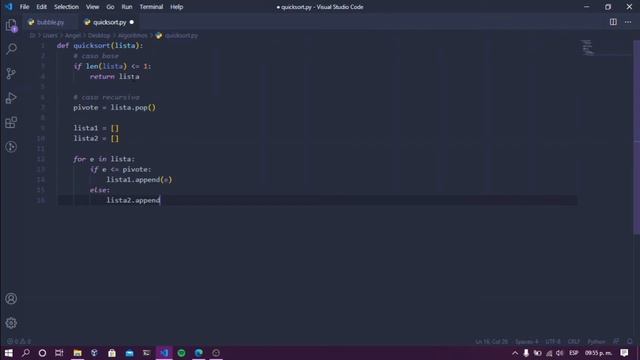The image size is (640, 360).
Task: Open Spotify from the taskbar
Action: tap(182, 353)
